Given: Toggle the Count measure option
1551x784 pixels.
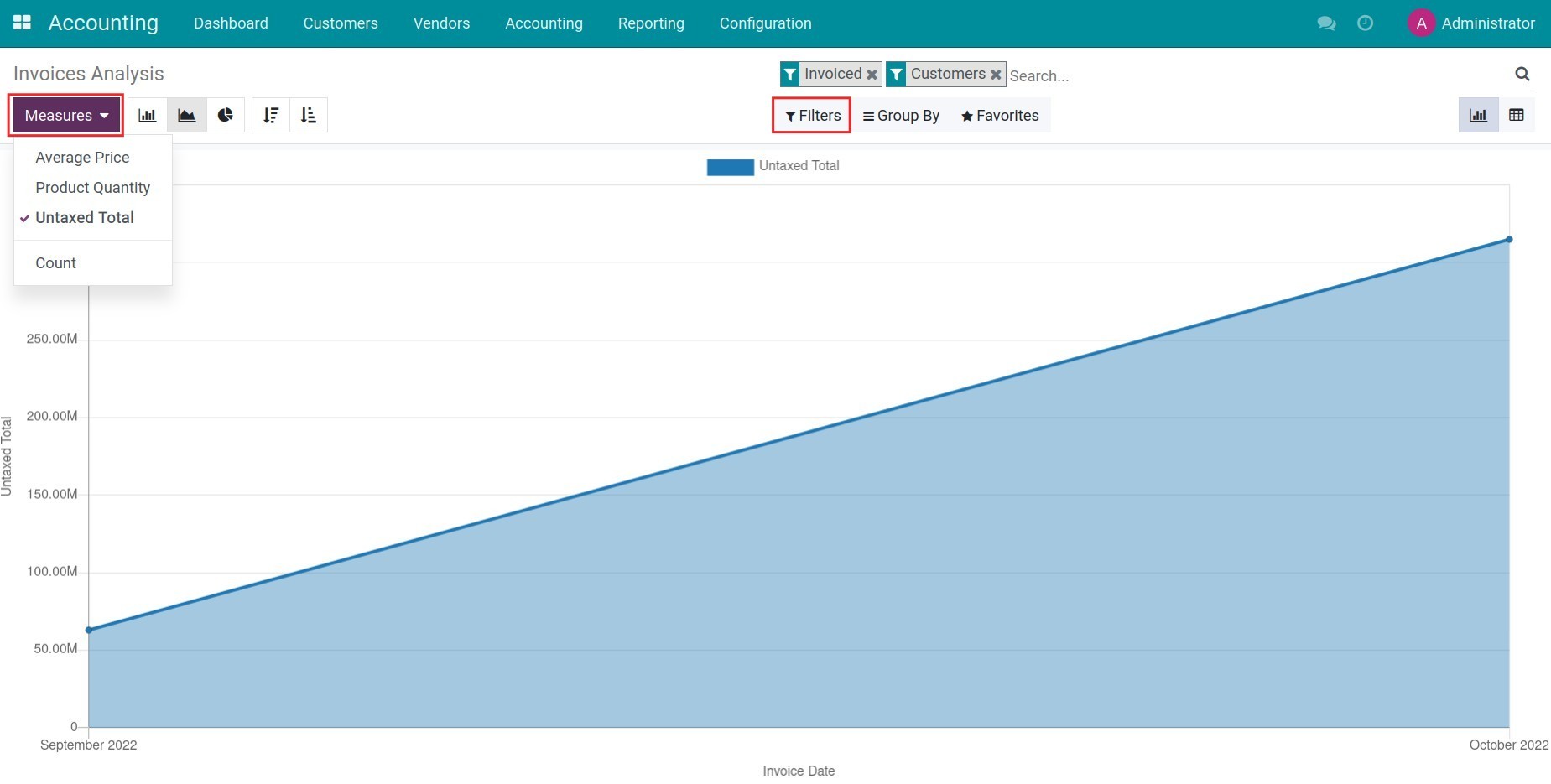Looking at the screenshot, I should pos(55,262).
